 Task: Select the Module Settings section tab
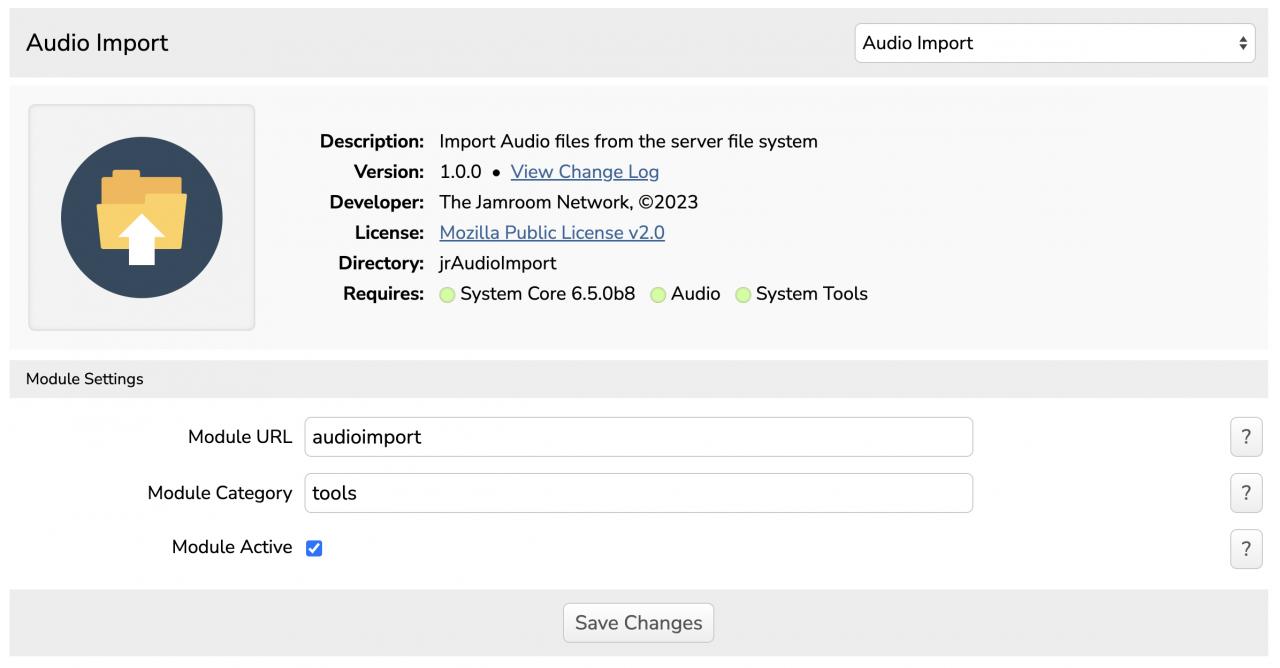pyautogui.click(x=85, y=379)
